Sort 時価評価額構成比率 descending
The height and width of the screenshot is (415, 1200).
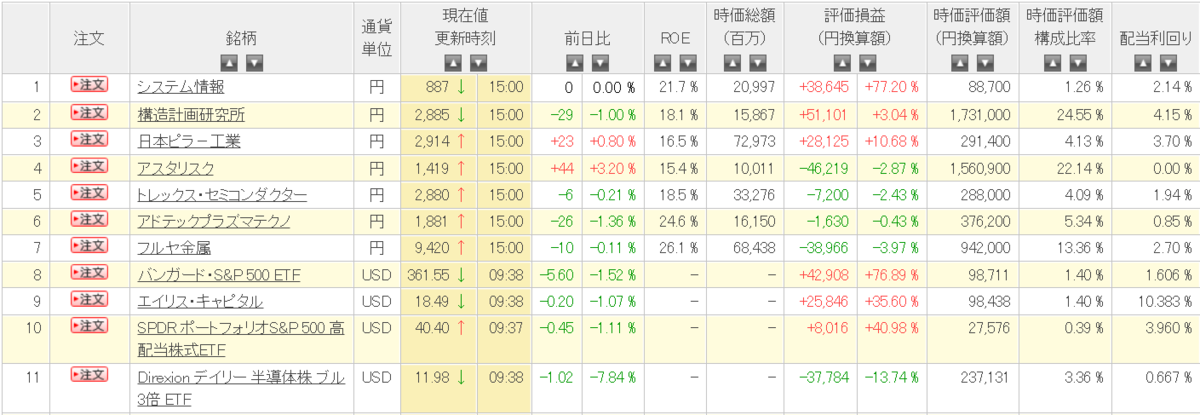pyautogui.click(x=1078, y=63)
